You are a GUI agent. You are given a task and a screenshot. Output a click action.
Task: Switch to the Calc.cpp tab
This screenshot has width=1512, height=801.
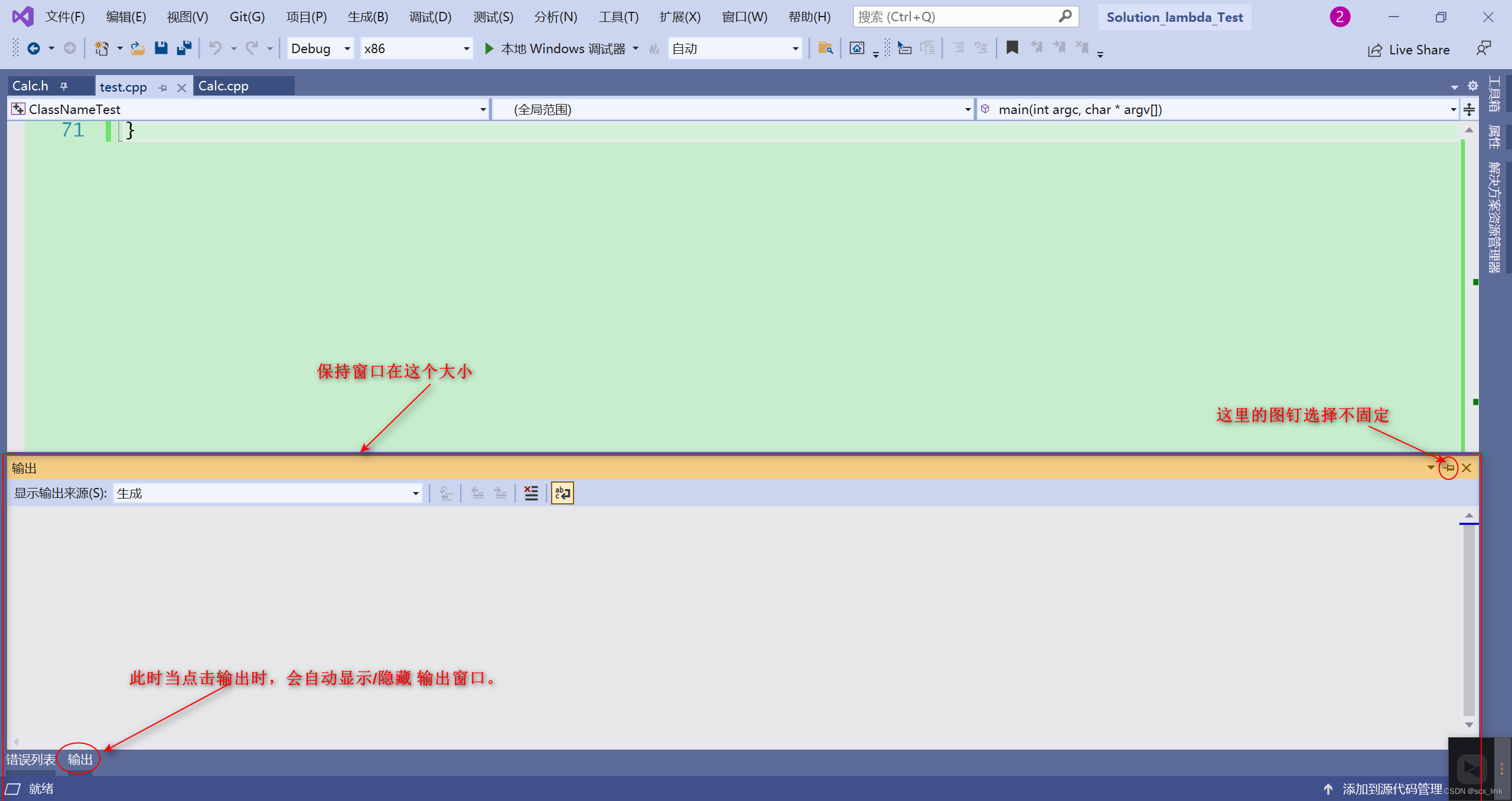point(223,86)
